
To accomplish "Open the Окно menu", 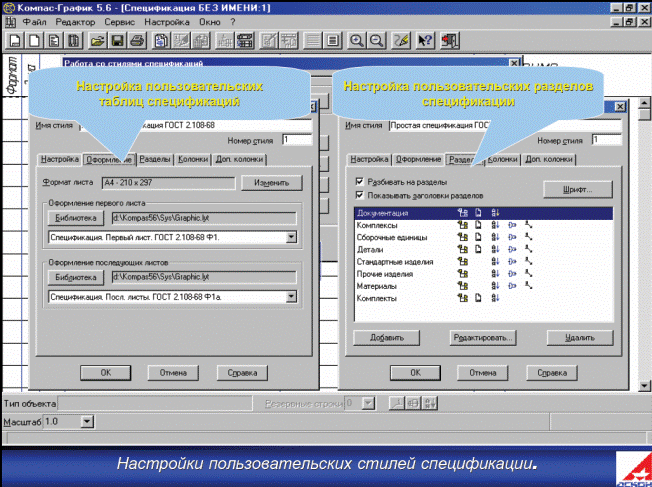I will (x=210, y=22).
